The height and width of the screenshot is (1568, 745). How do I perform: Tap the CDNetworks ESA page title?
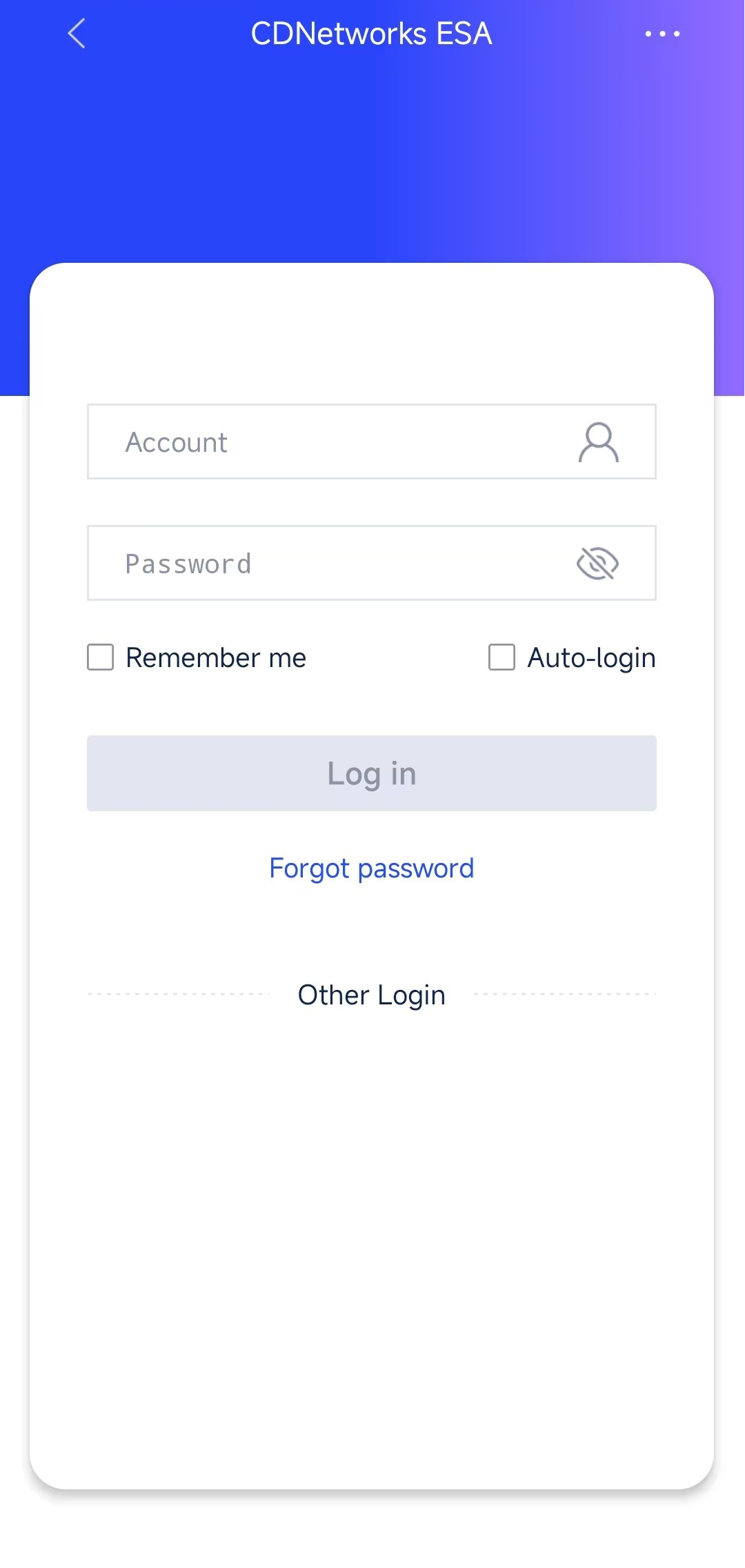coord(372,33)
